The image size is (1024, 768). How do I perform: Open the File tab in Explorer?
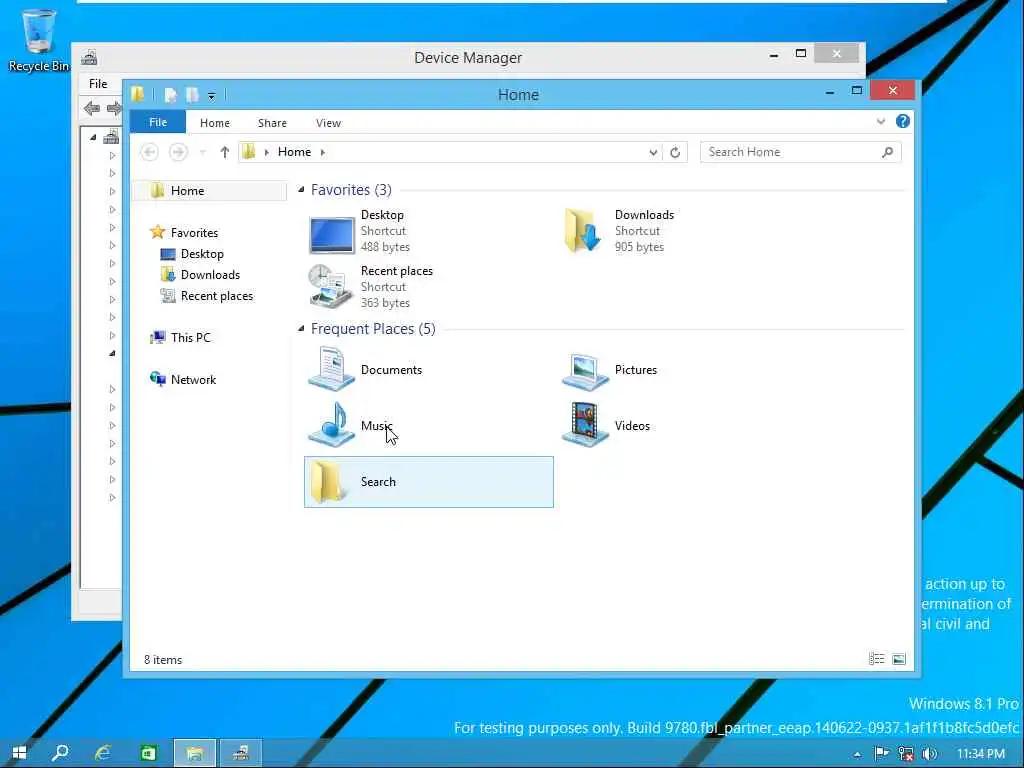[158, 122]
